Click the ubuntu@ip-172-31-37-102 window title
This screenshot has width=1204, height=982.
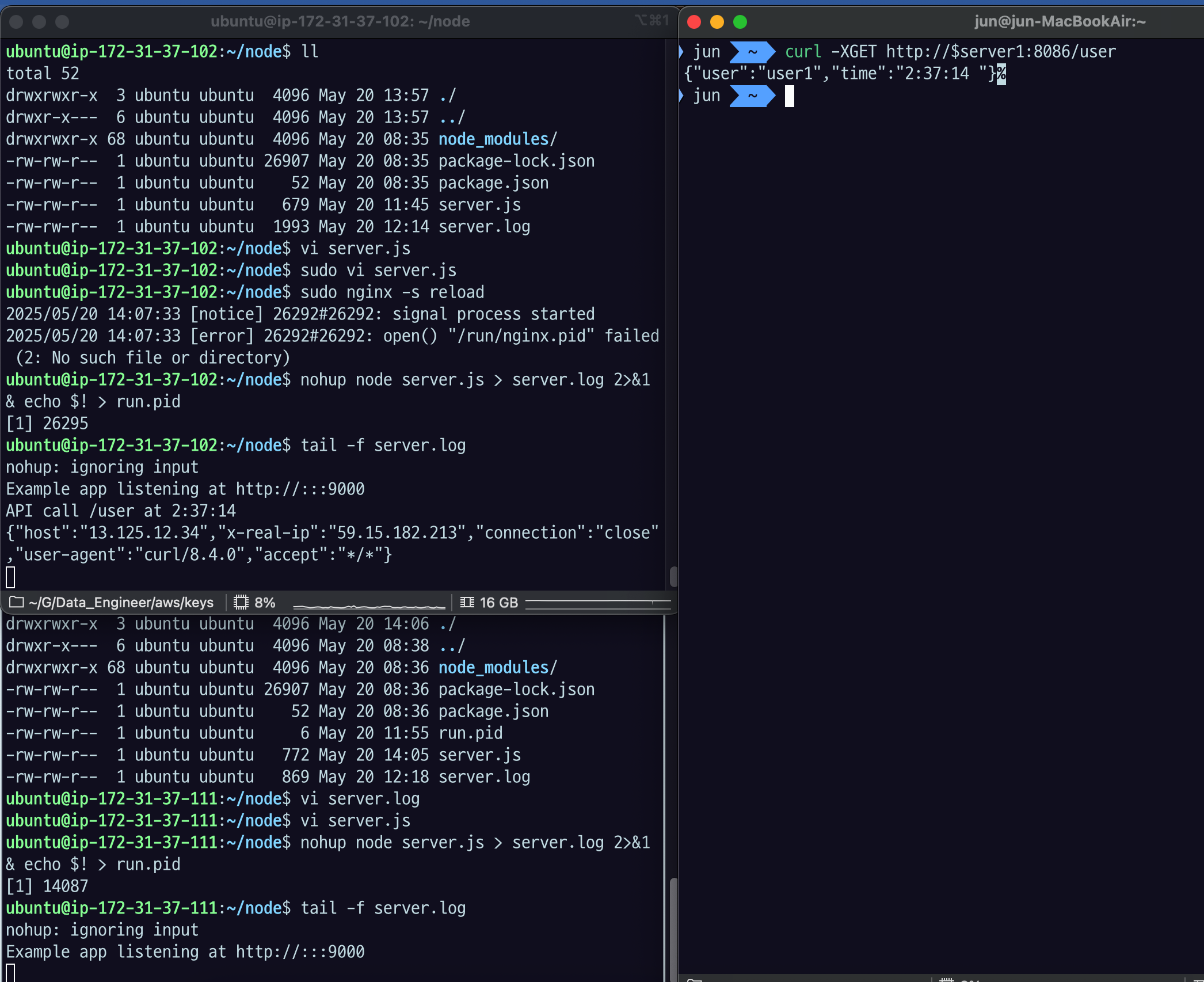point(340,21)
